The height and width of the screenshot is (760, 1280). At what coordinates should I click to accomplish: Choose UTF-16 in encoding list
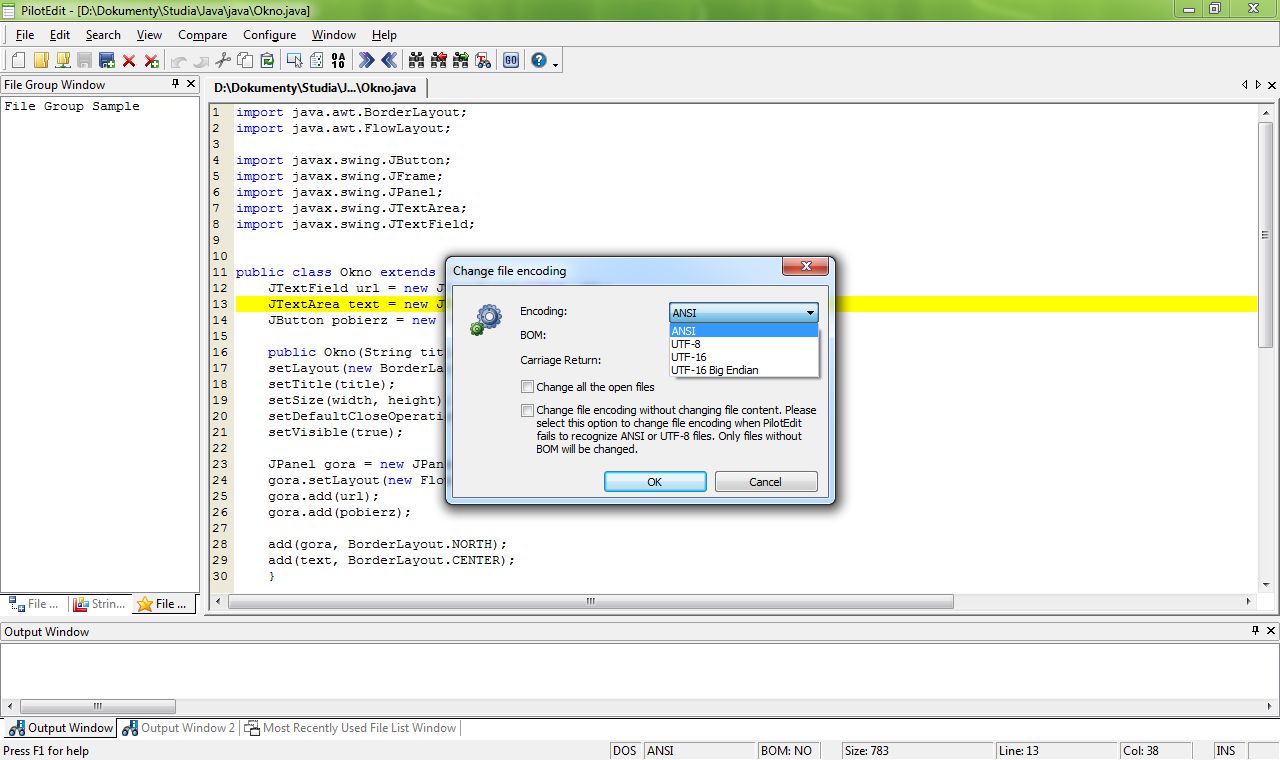click(743, 357)
